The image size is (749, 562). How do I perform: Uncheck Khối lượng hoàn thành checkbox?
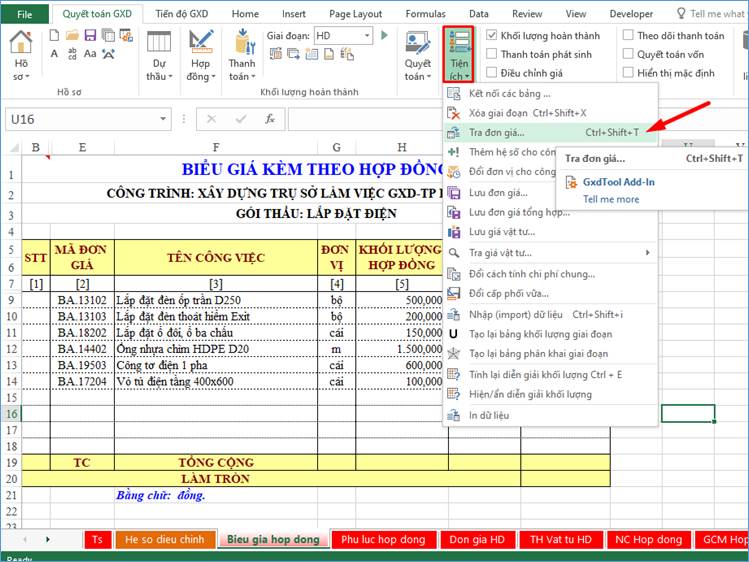tap(492, 35)
